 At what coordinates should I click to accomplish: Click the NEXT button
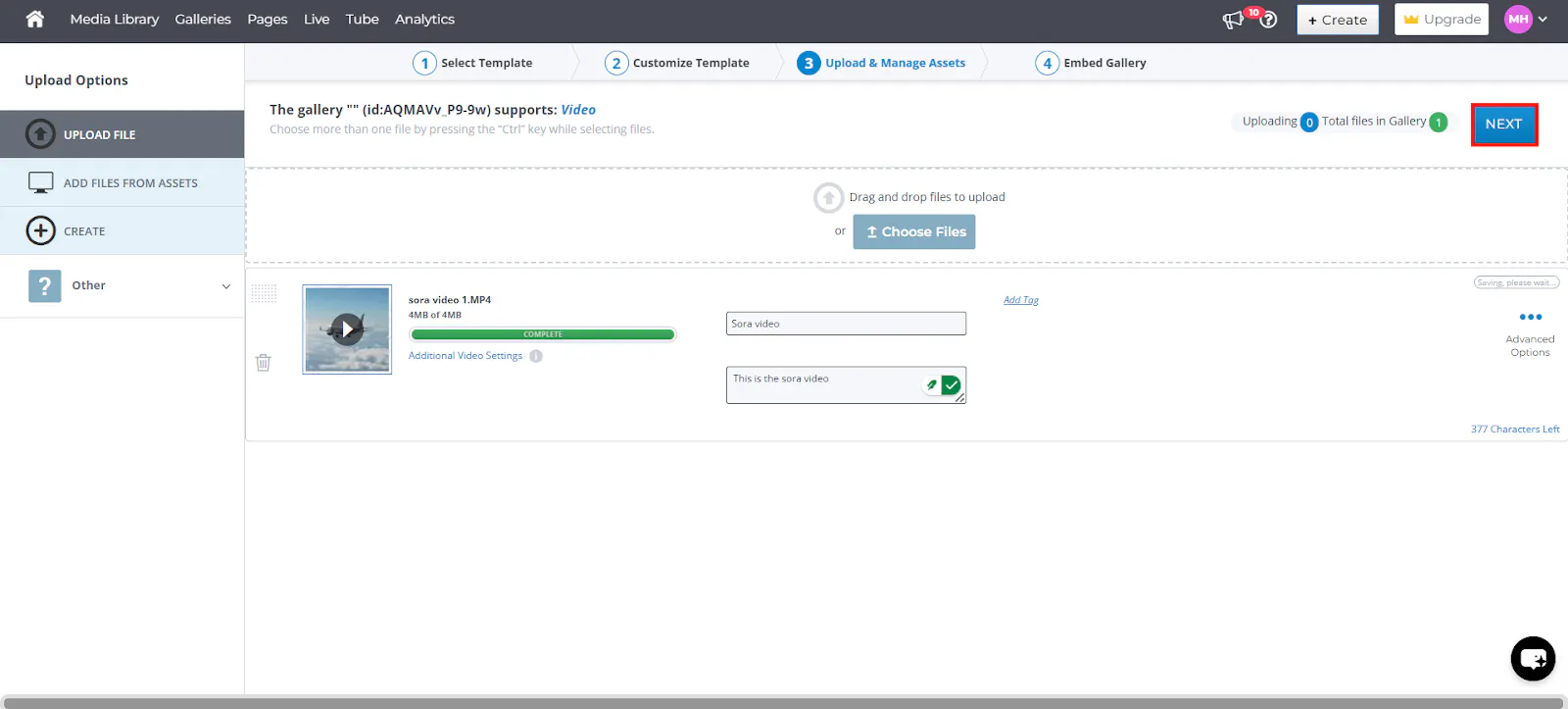click(1503, 124)
